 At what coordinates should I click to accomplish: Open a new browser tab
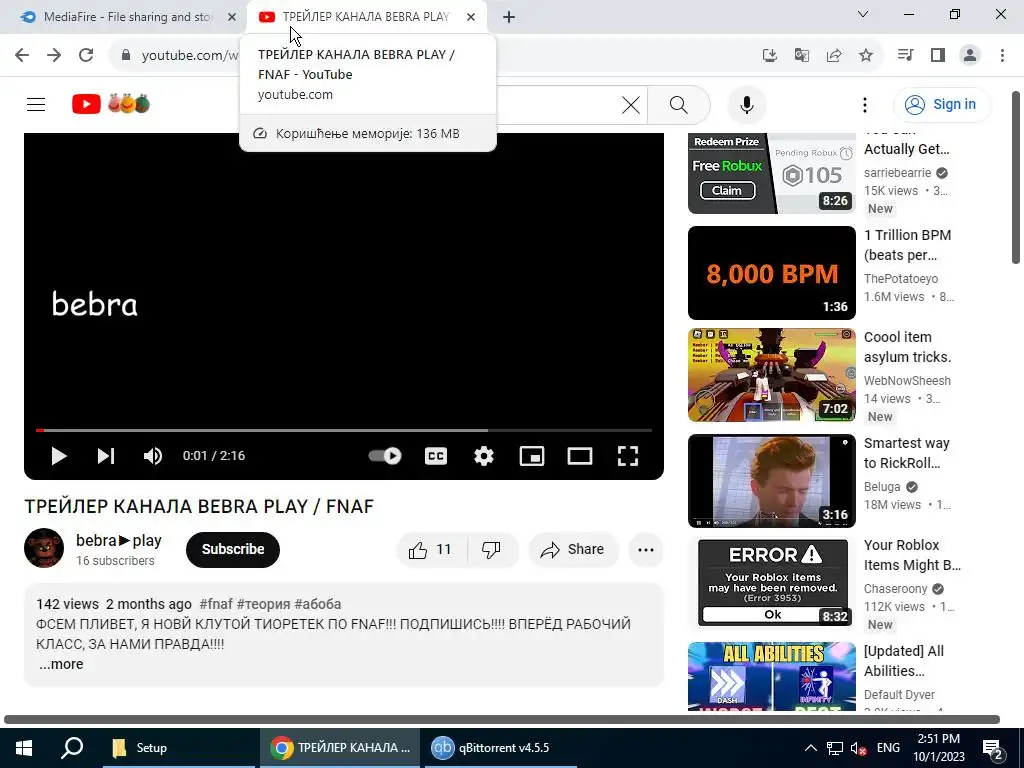[x=509, y=17]
